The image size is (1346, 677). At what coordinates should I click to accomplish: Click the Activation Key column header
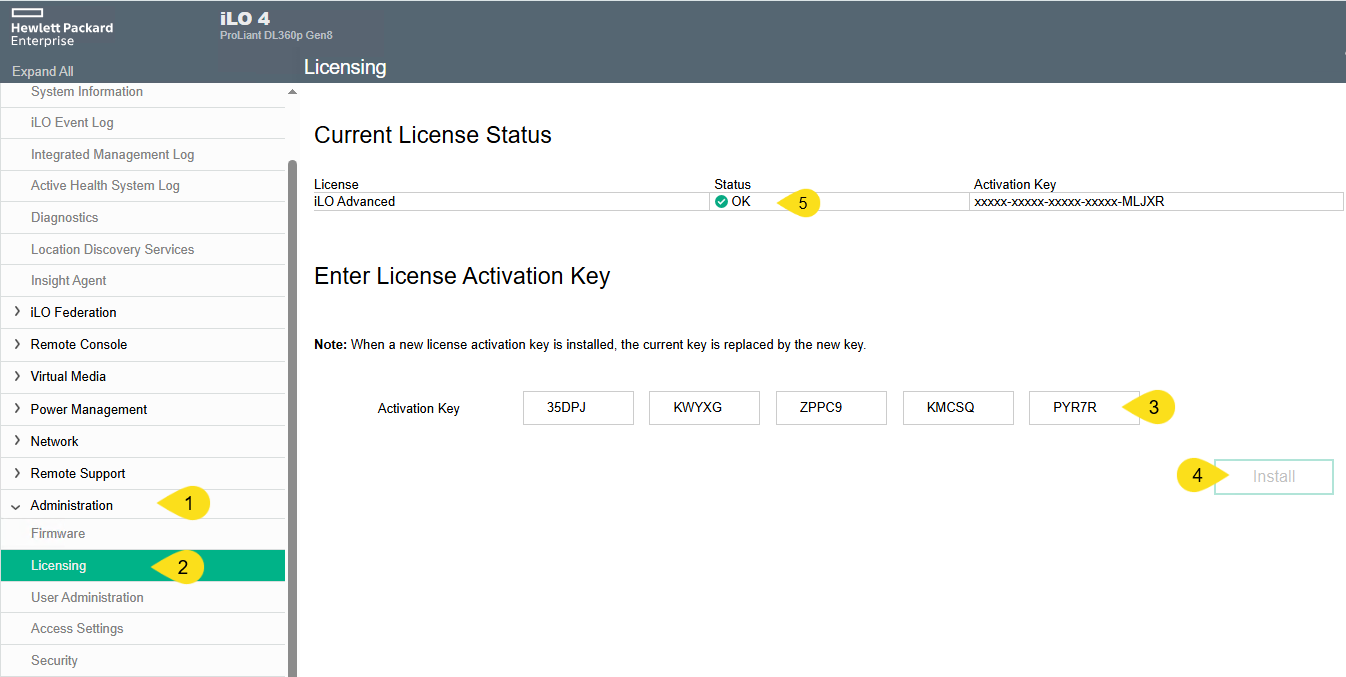click(x=1015, y=185)
